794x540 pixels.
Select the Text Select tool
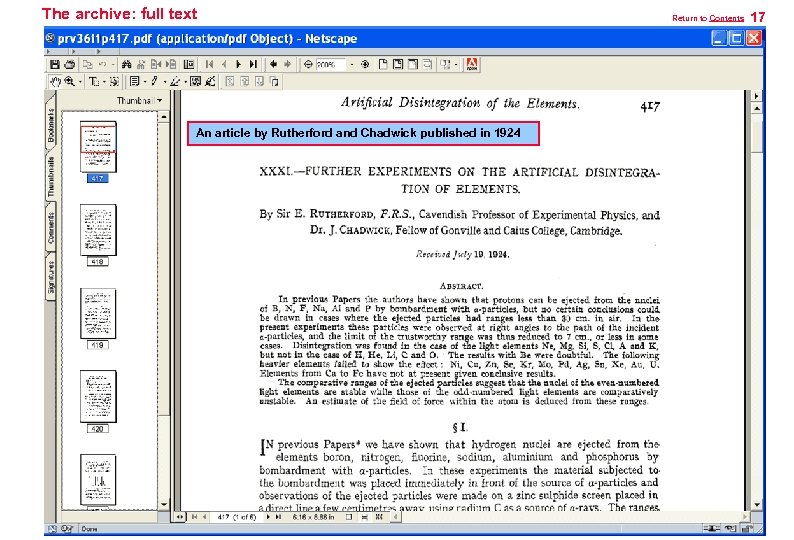(94, 82)
